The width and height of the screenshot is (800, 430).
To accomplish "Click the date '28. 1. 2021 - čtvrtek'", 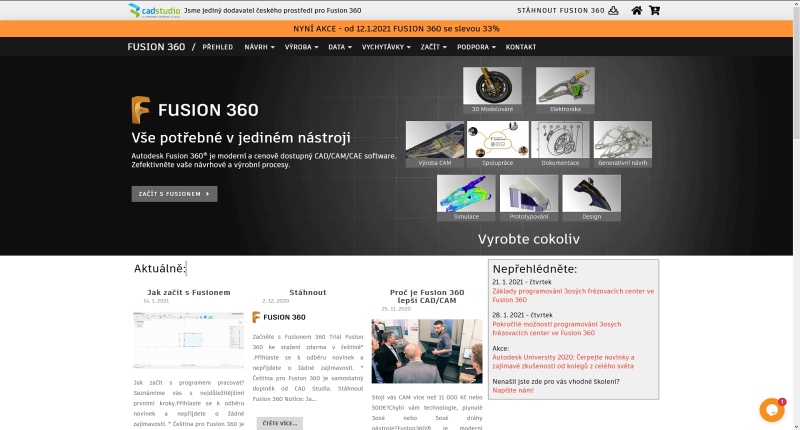I will pos(522,315).
